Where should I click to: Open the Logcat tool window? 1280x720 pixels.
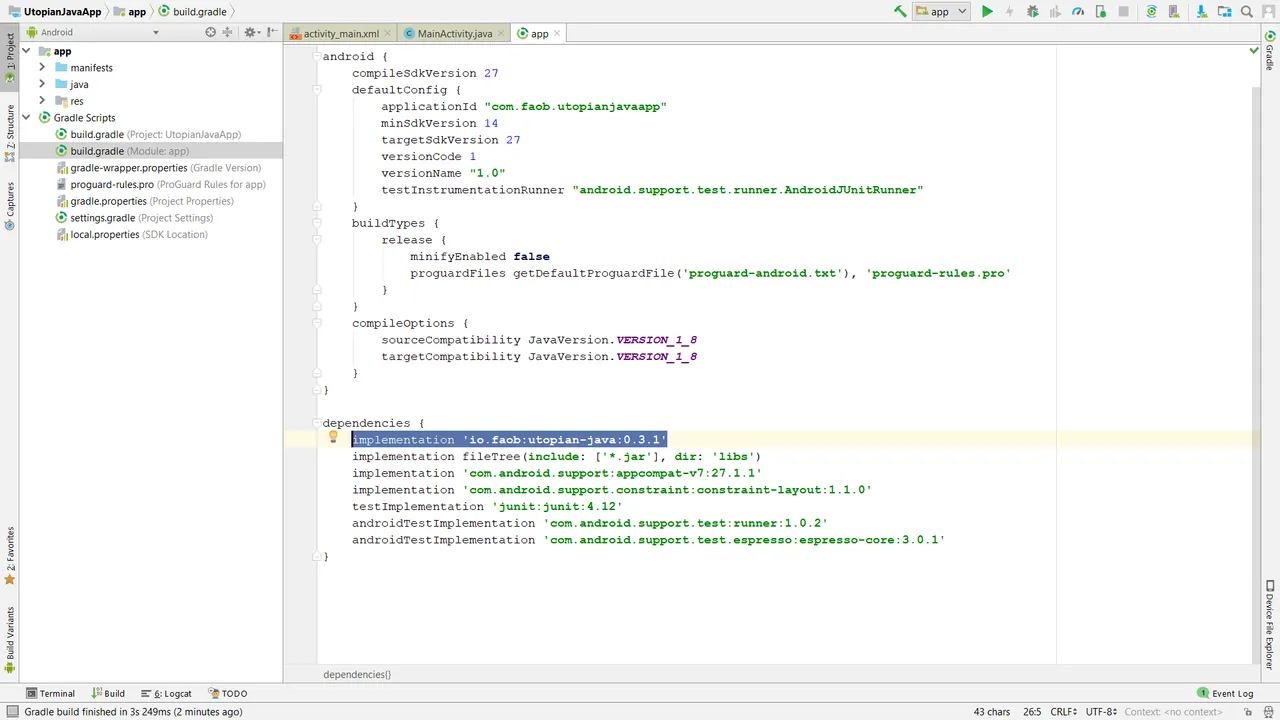[x=166, y=693]
